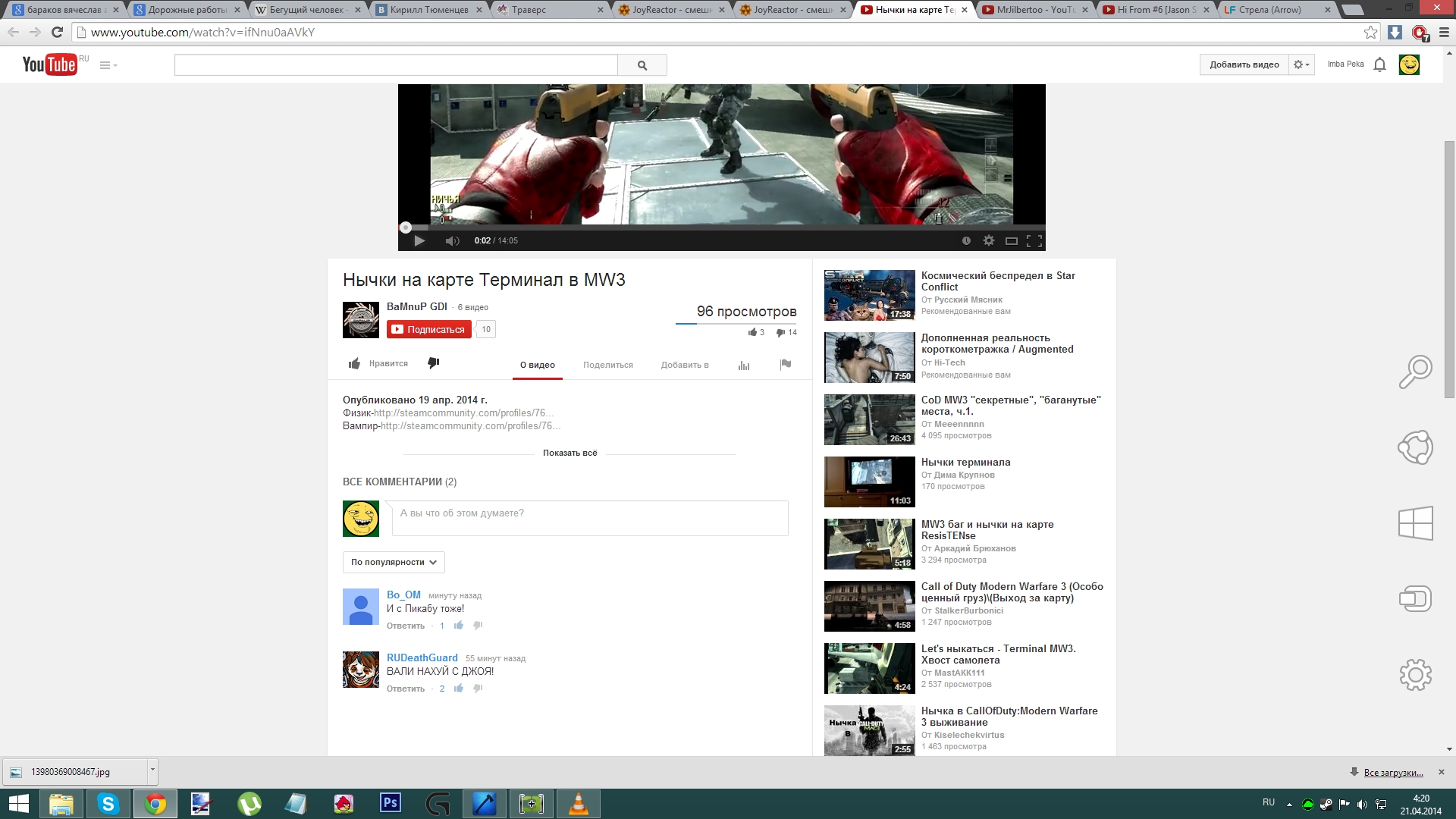Open the charms Settings gear icon
This screenshot has height=819, width=1456.
(1415, 675)
